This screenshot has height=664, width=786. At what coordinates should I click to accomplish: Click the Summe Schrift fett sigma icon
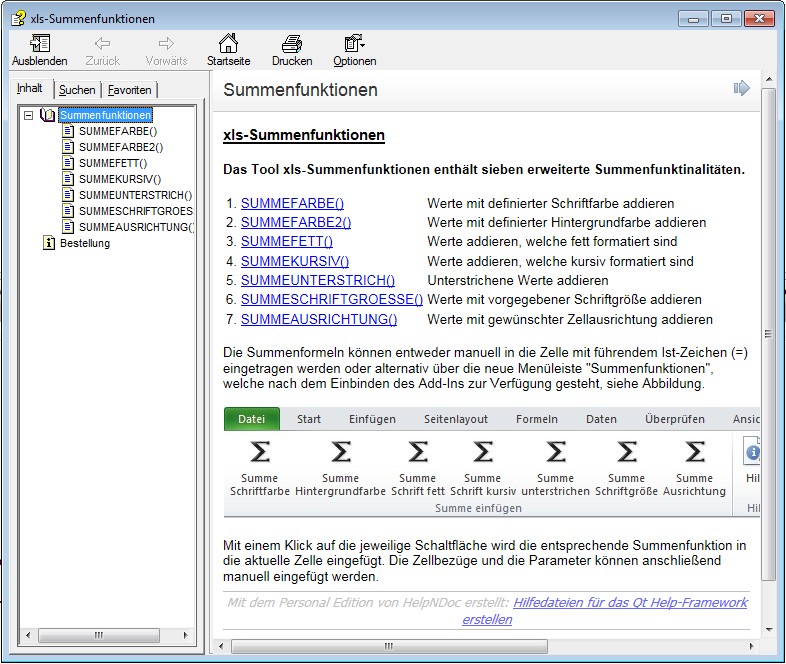click(x=418, y=452)
